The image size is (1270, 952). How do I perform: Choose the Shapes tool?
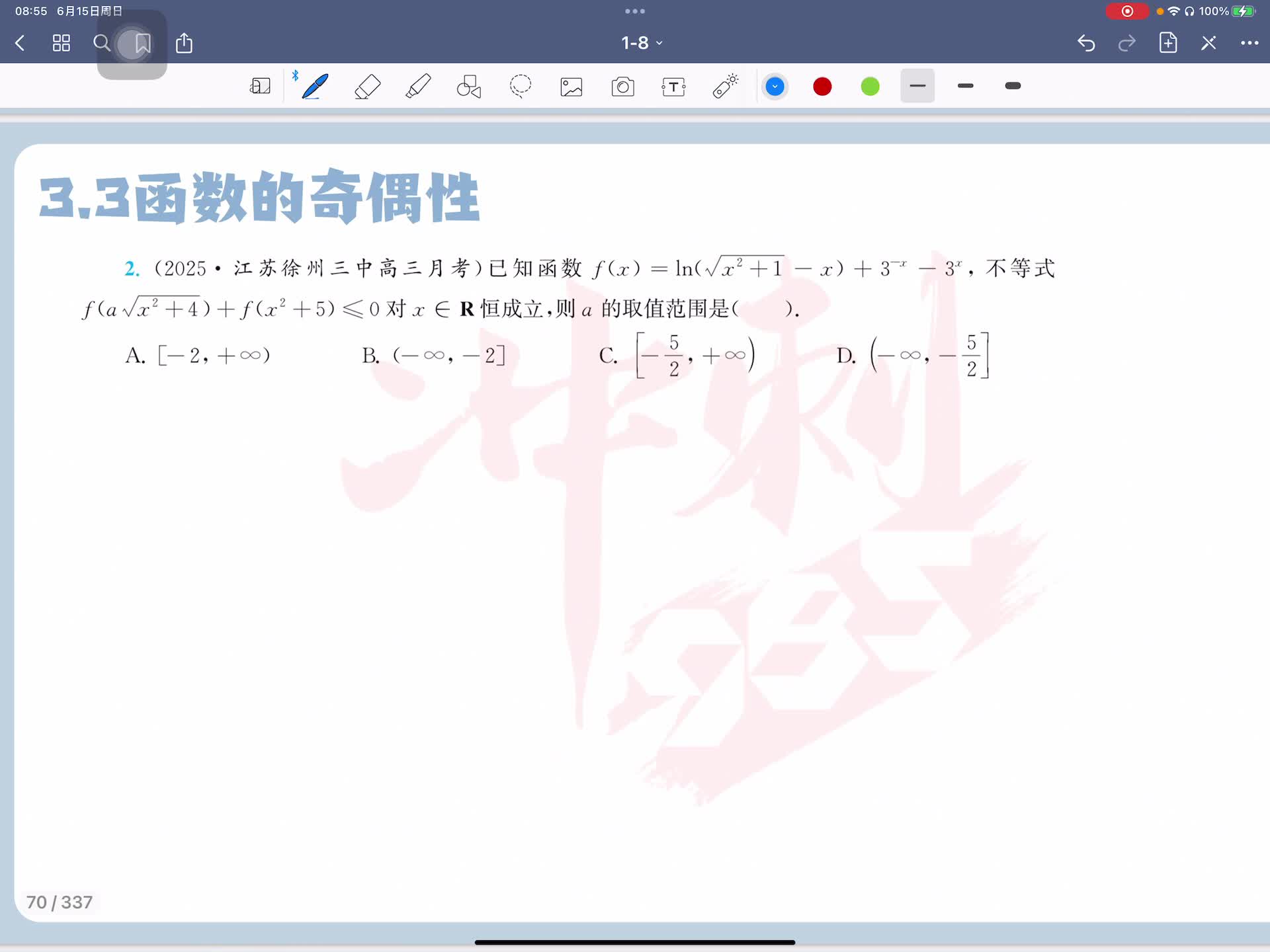pos(469,87)
